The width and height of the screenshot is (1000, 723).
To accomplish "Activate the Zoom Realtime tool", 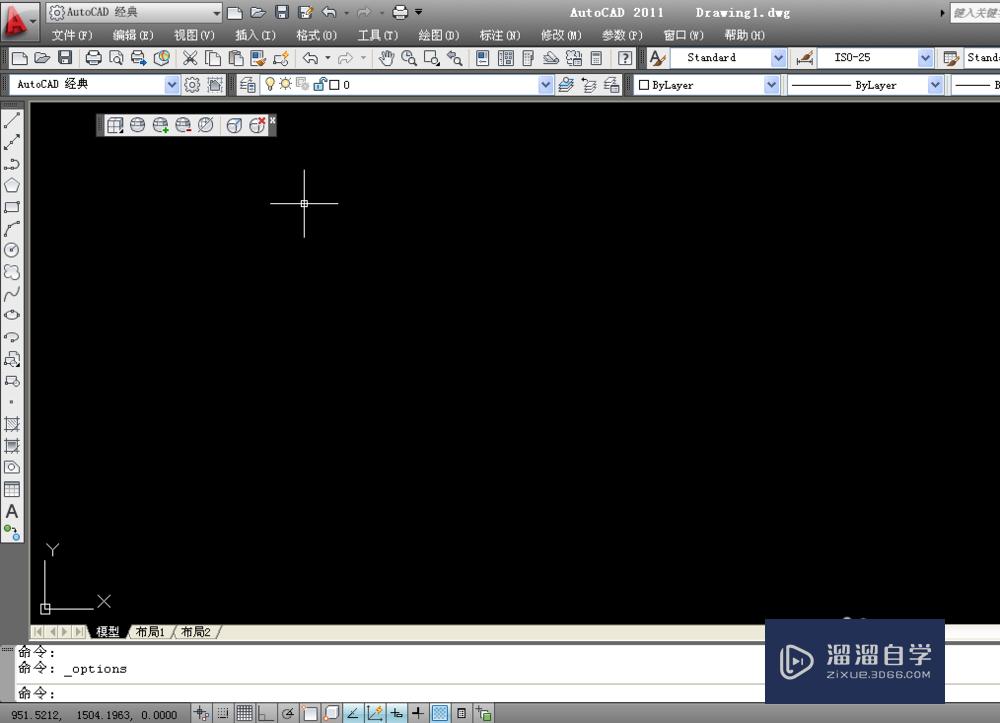I will coord(409,58).
